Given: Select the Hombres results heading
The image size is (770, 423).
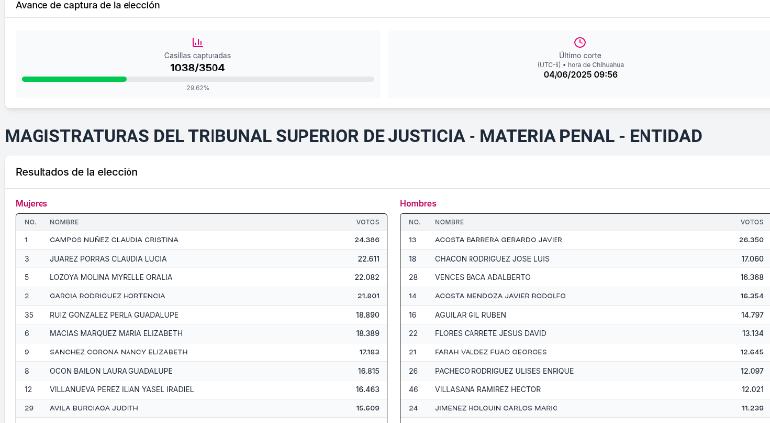Looking at the screenshot, I should click(418, 203).
